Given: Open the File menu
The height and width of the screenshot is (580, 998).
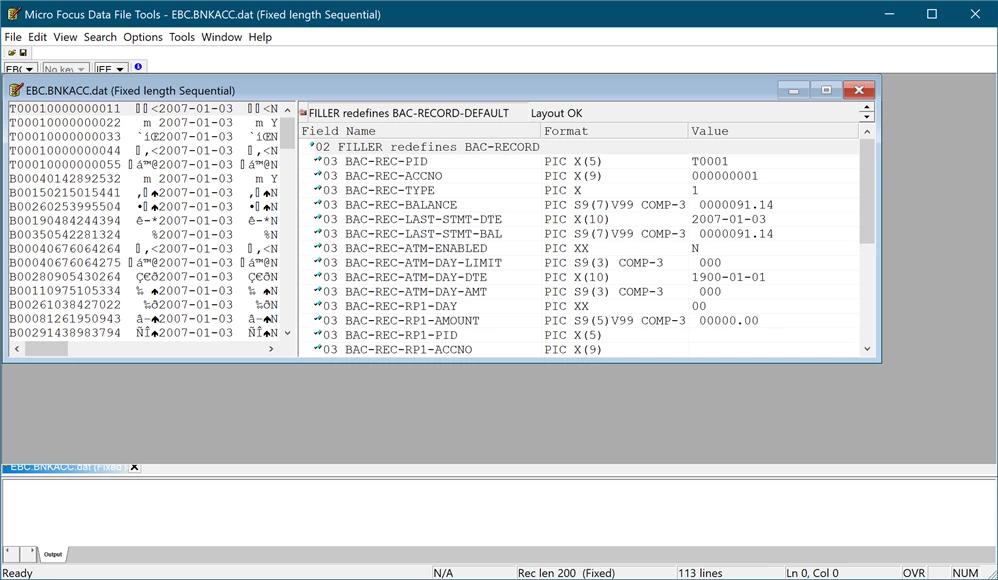Looking at the screenshot, I should [13, 37].
